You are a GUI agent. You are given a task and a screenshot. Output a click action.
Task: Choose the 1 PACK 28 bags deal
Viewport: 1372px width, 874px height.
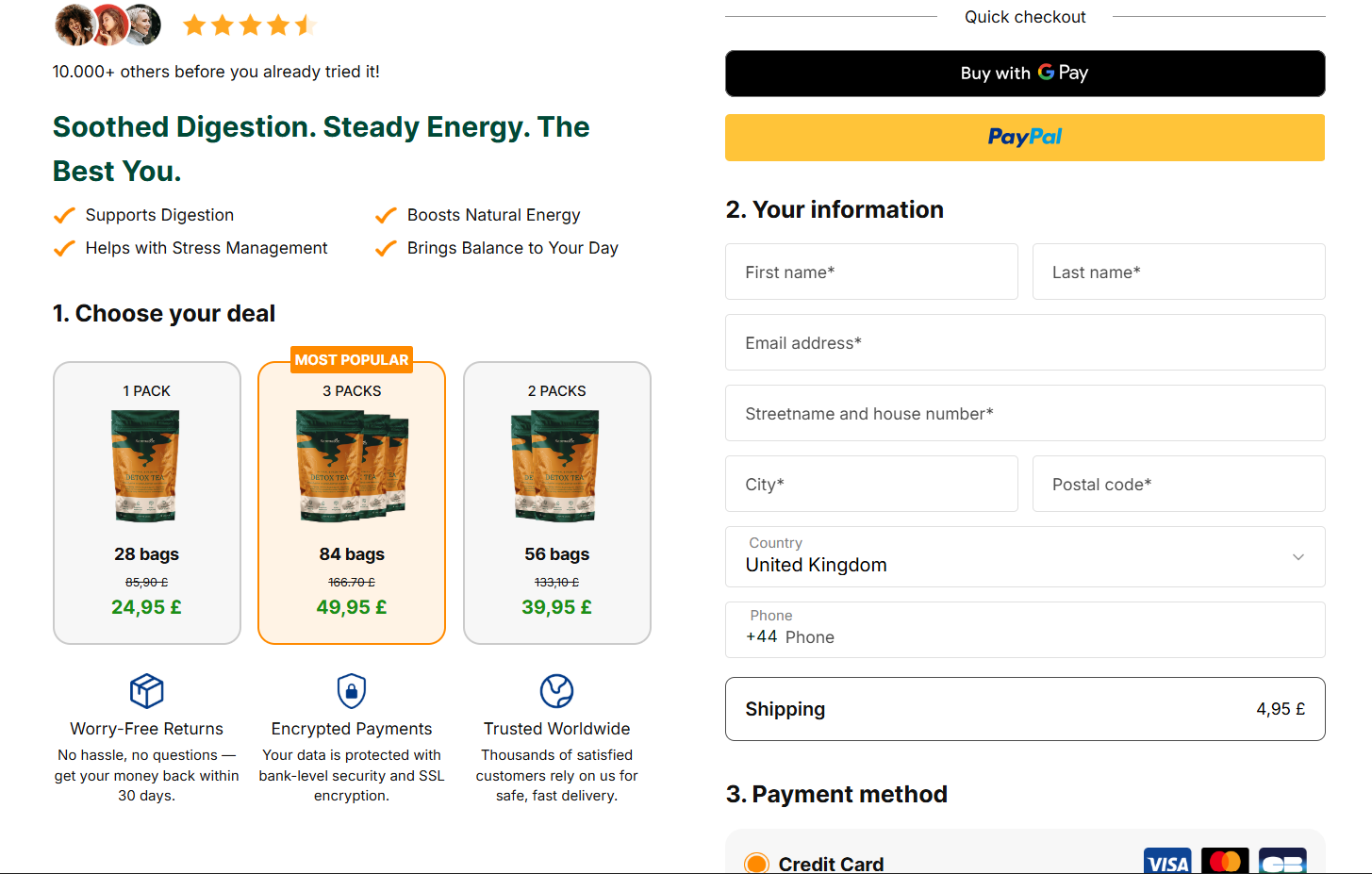pyautogui.click(x=147, y=503)
